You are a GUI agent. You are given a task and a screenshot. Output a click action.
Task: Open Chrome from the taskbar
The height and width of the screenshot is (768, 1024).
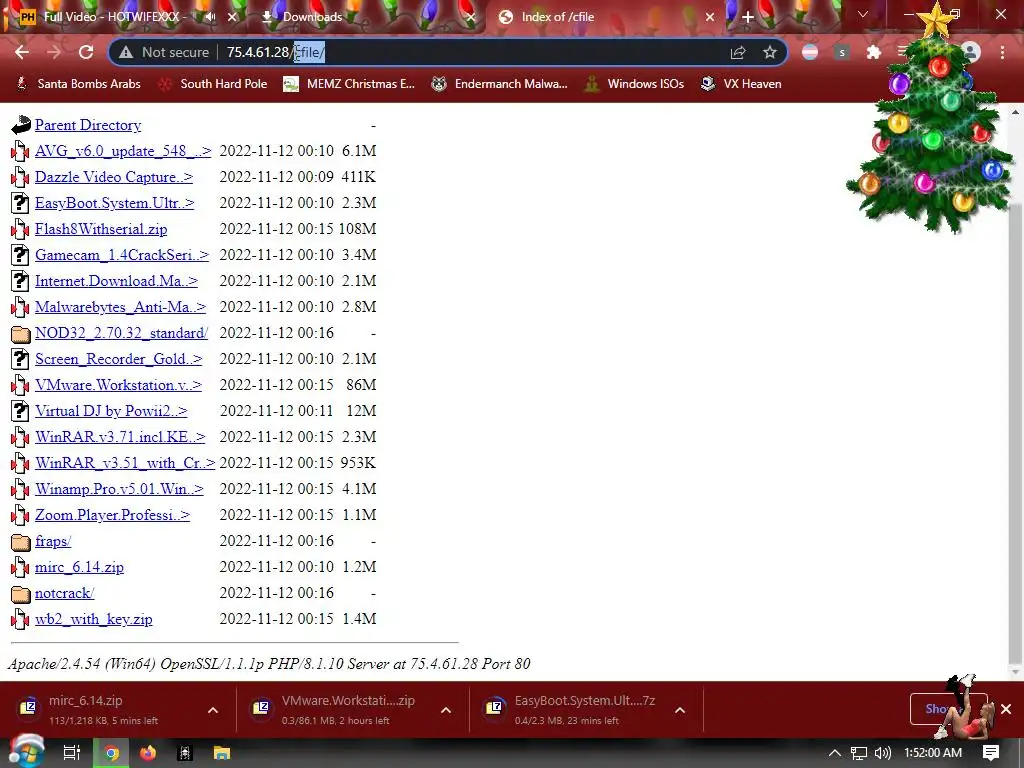point(112,753)
